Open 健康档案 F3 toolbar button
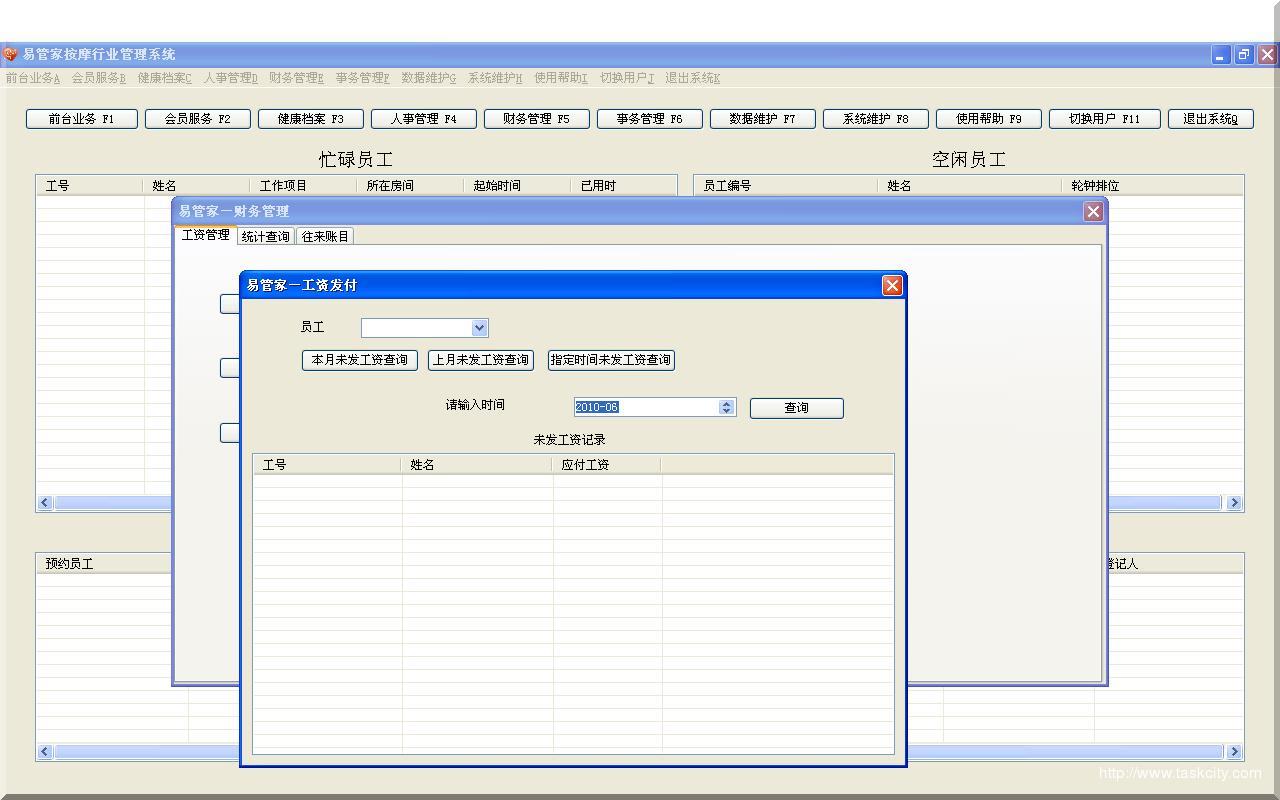This screenshot has height=800, width=1280. [310, 119]
